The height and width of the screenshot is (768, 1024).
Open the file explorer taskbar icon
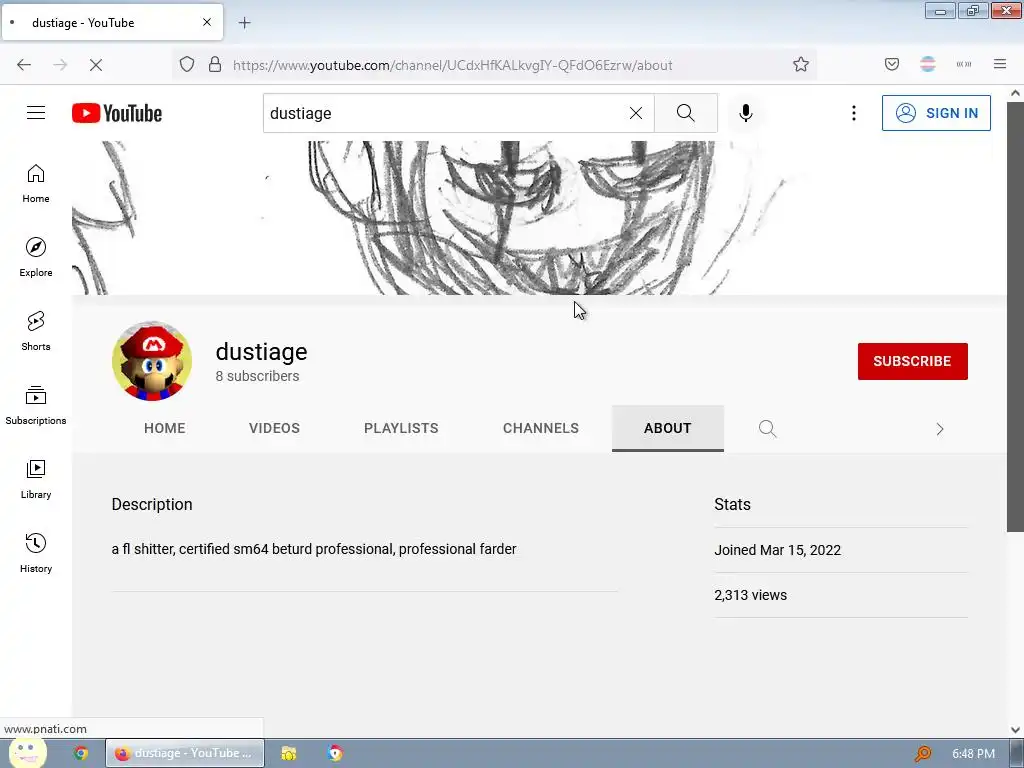point(289,753)
